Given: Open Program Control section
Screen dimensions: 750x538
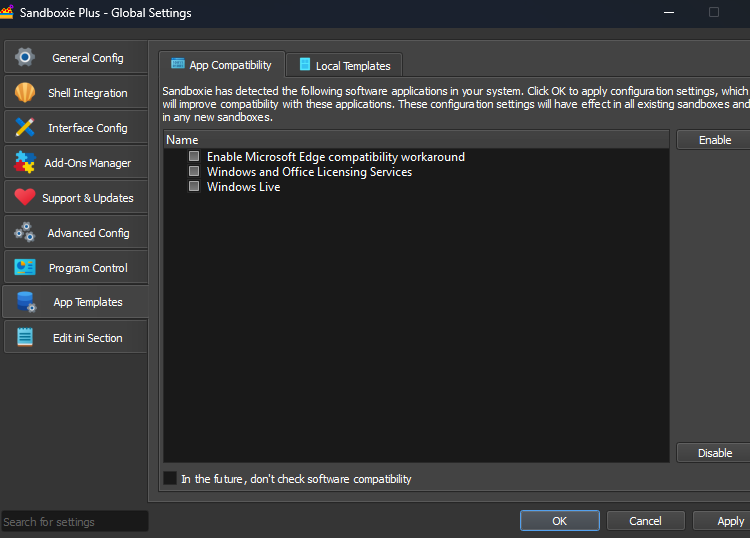Looking at the screenshot, I should [76, 267].
